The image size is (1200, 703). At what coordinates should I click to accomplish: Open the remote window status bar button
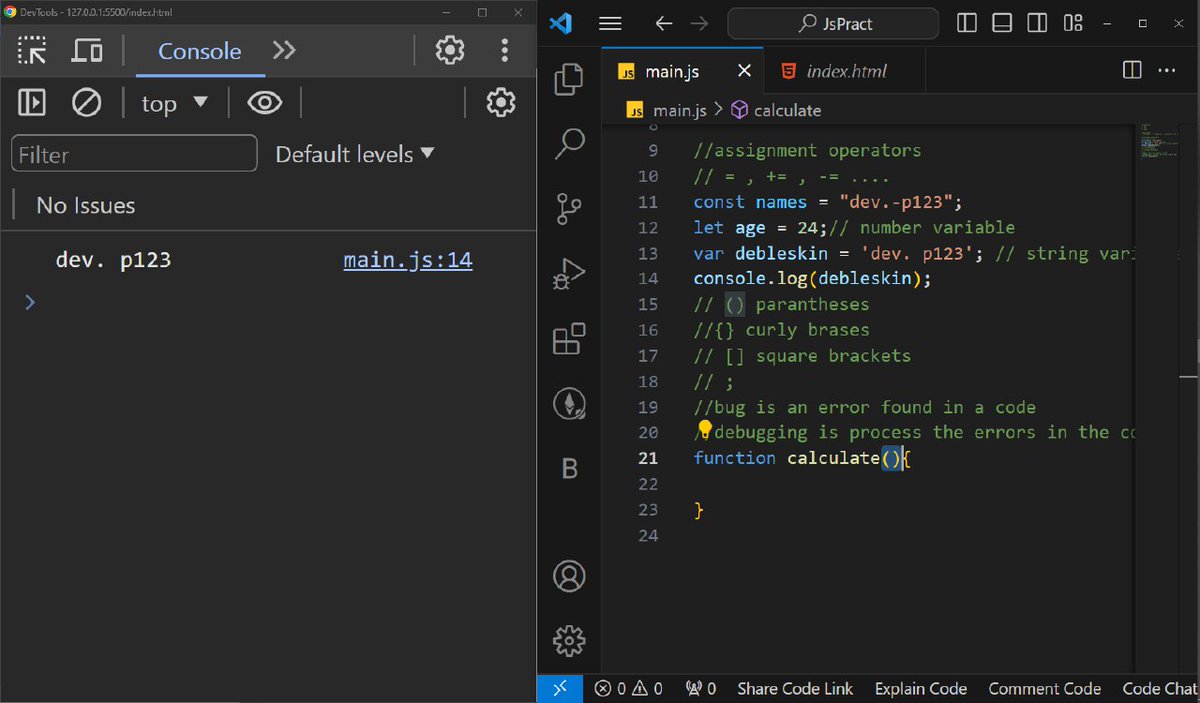coord(560,688)
